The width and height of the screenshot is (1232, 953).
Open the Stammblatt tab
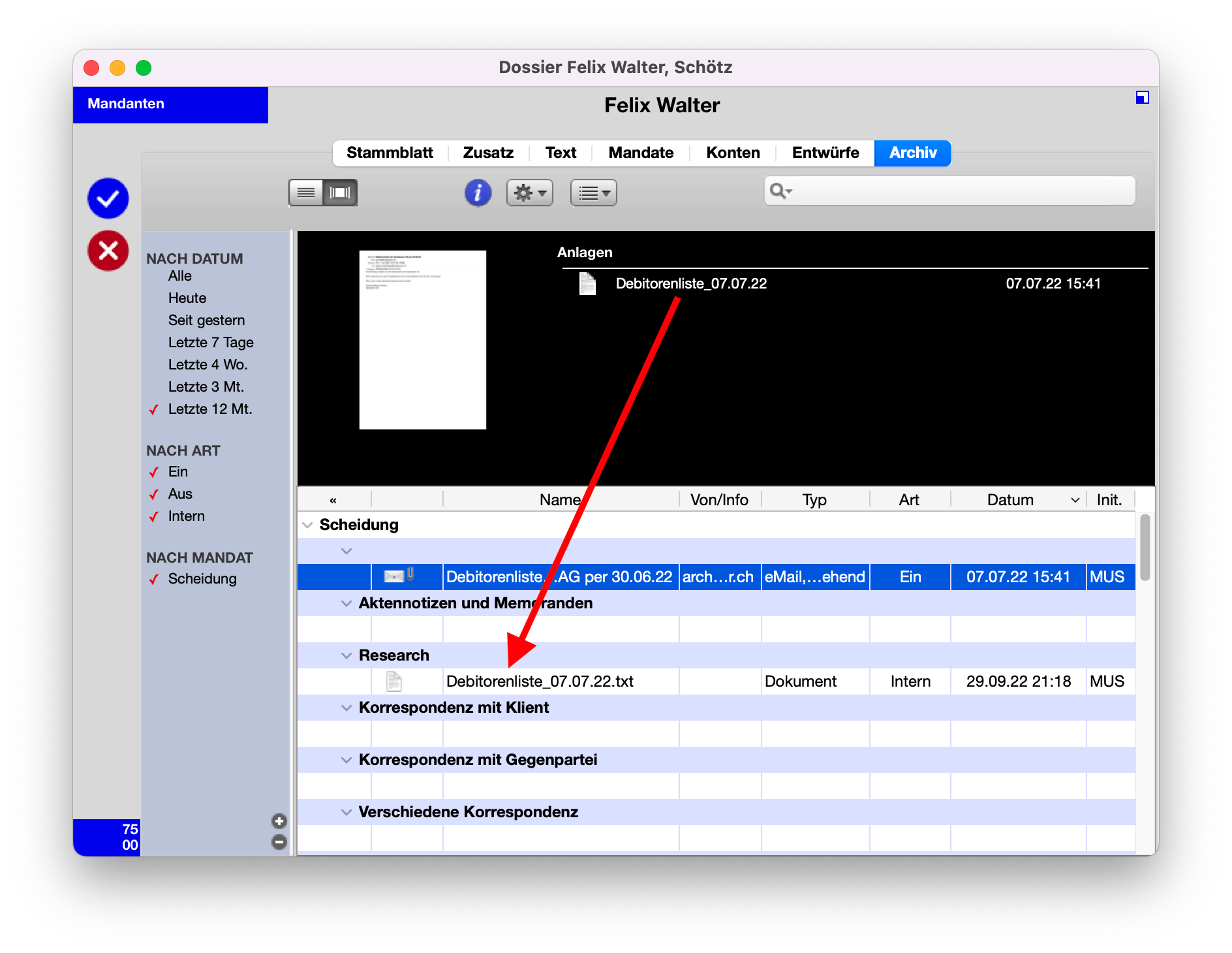point(390,153)
